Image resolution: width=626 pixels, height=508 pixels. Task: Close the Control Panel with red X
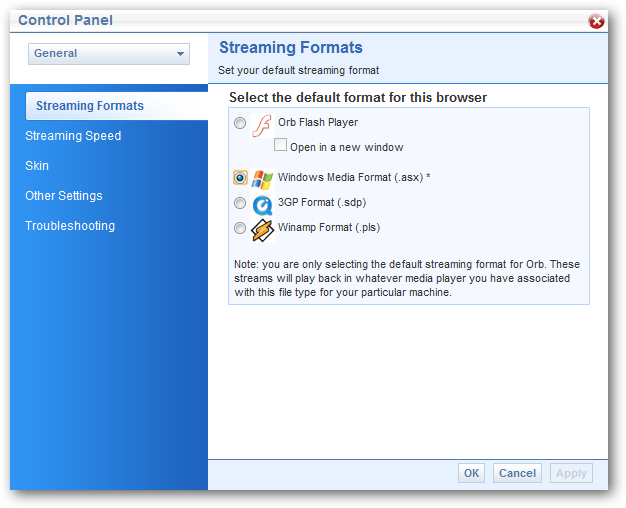596,21
